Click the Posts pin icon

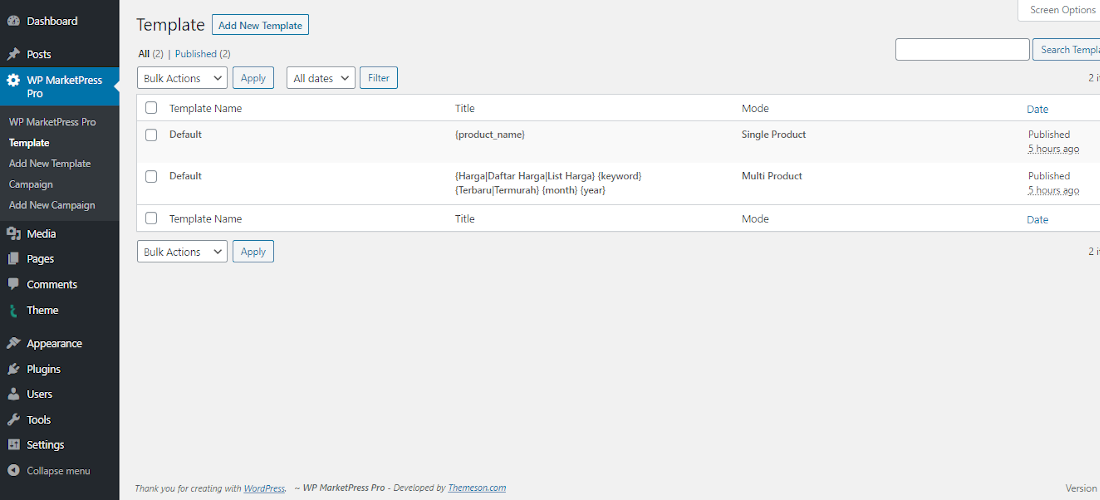pyautogui.click(x=13, y=54)
